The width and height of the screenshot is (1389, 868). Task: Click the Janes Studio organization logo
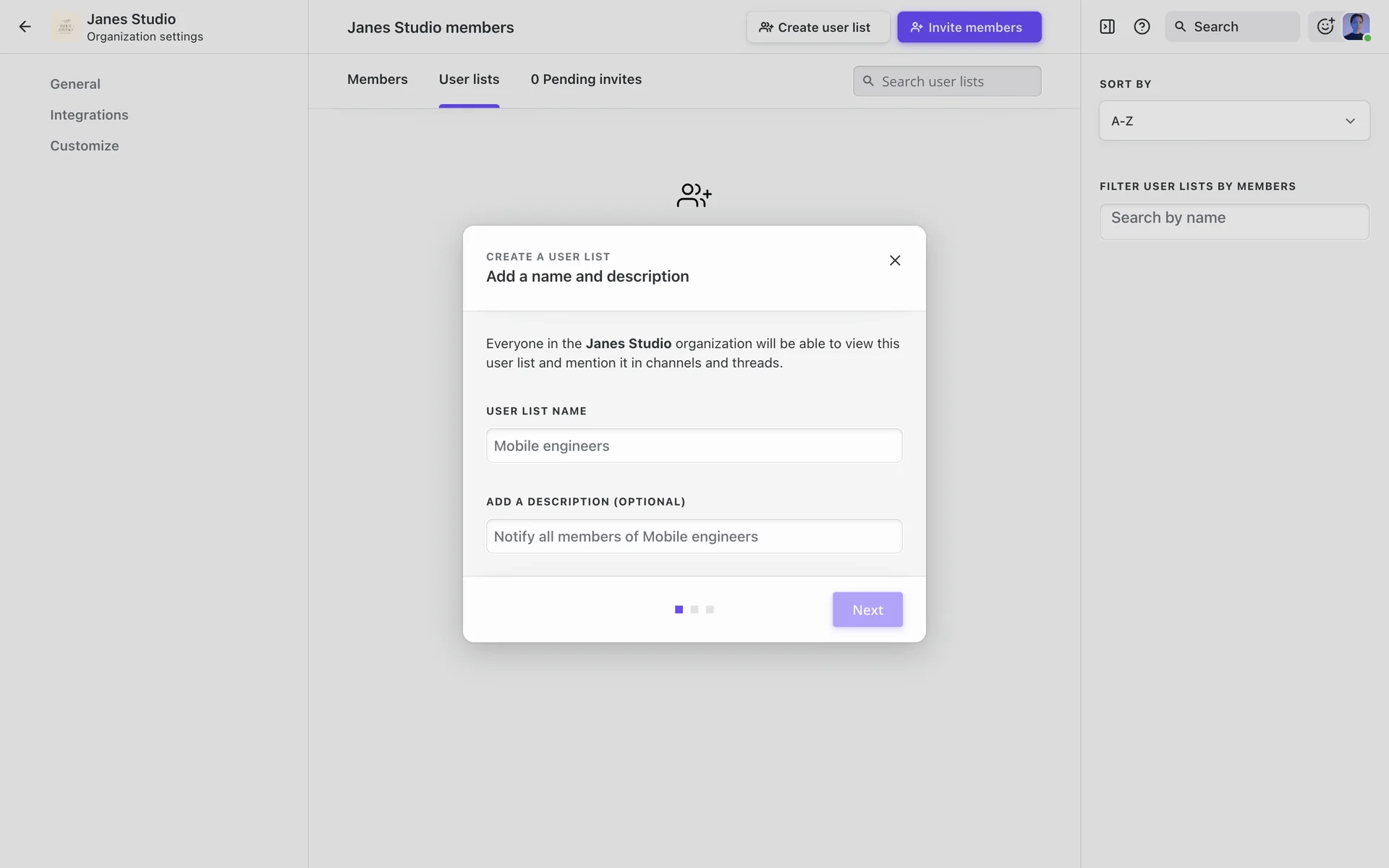point(65,27)
